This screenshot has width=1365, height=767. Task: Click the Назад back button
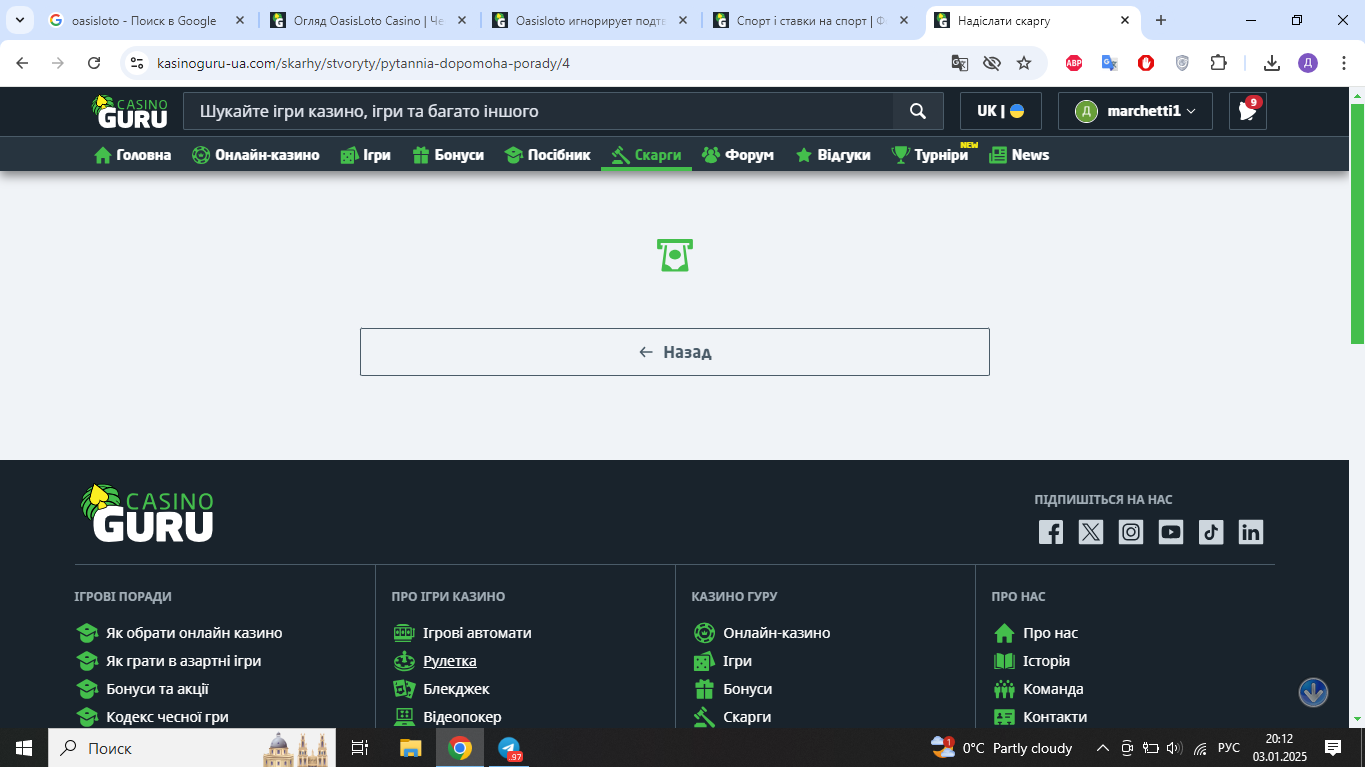point(675,352)
